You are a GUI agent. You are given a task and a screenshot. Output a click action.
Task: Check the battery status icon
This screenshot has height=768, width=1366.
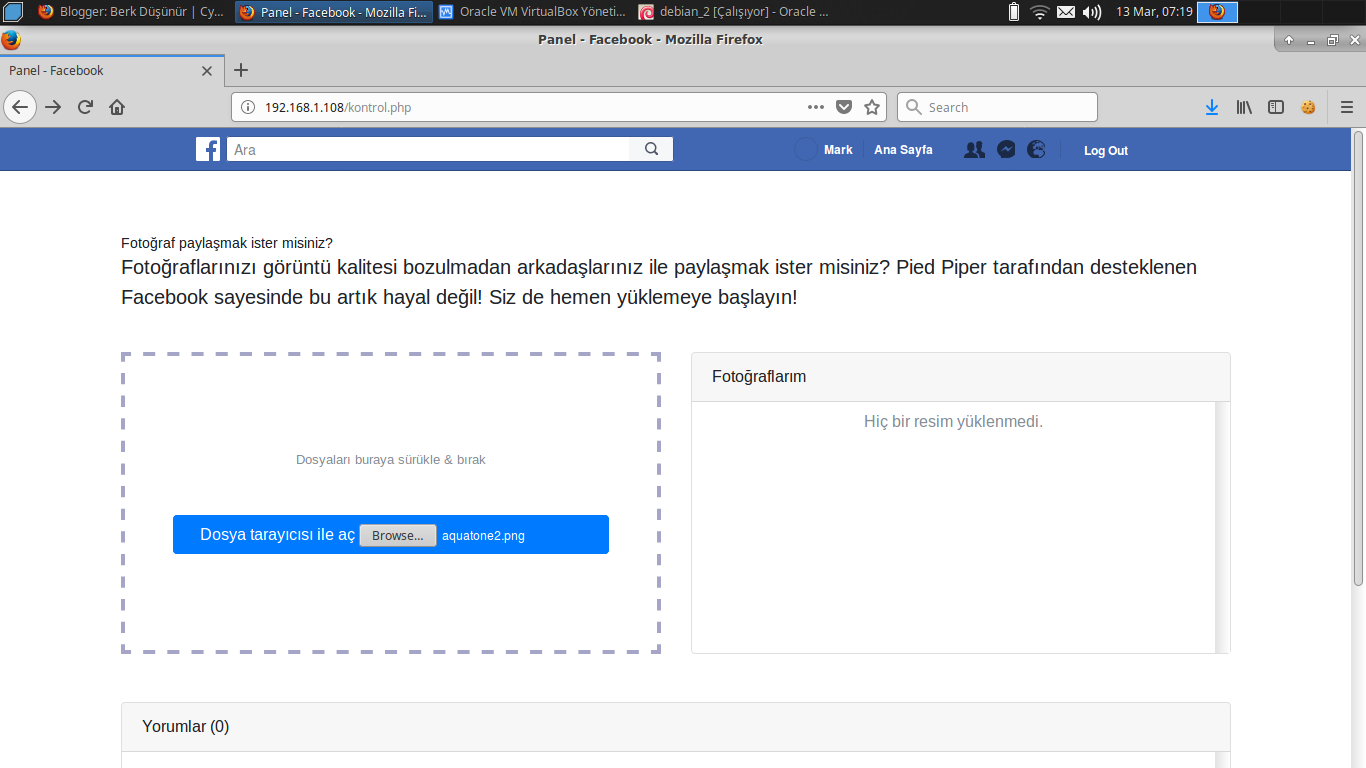point(1014,12)
